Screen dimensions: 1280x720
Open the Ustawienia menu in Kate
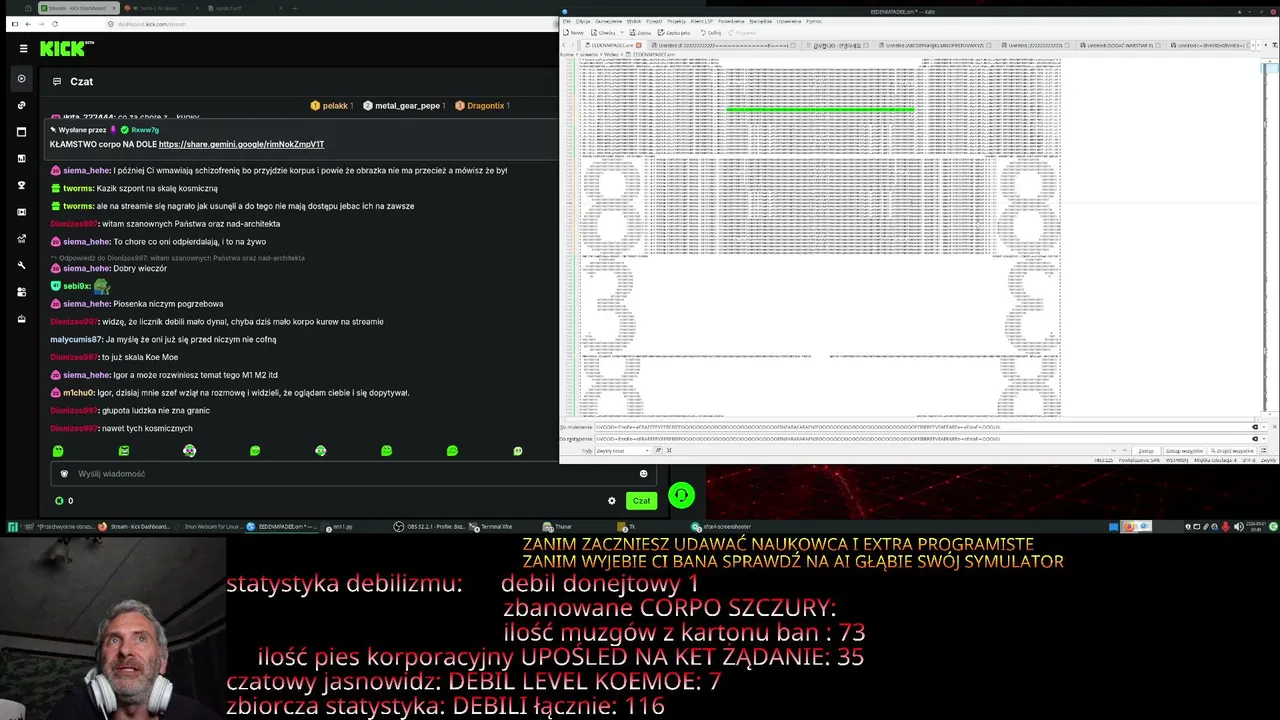coord(789,21)
